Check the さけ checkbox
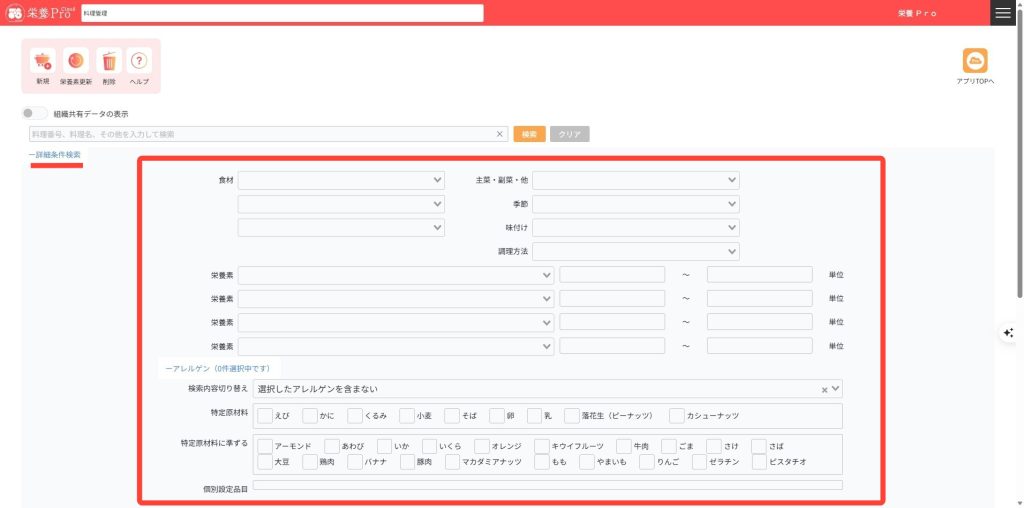This screenshot has width=1024, height=508. click(x=714, y=446)
